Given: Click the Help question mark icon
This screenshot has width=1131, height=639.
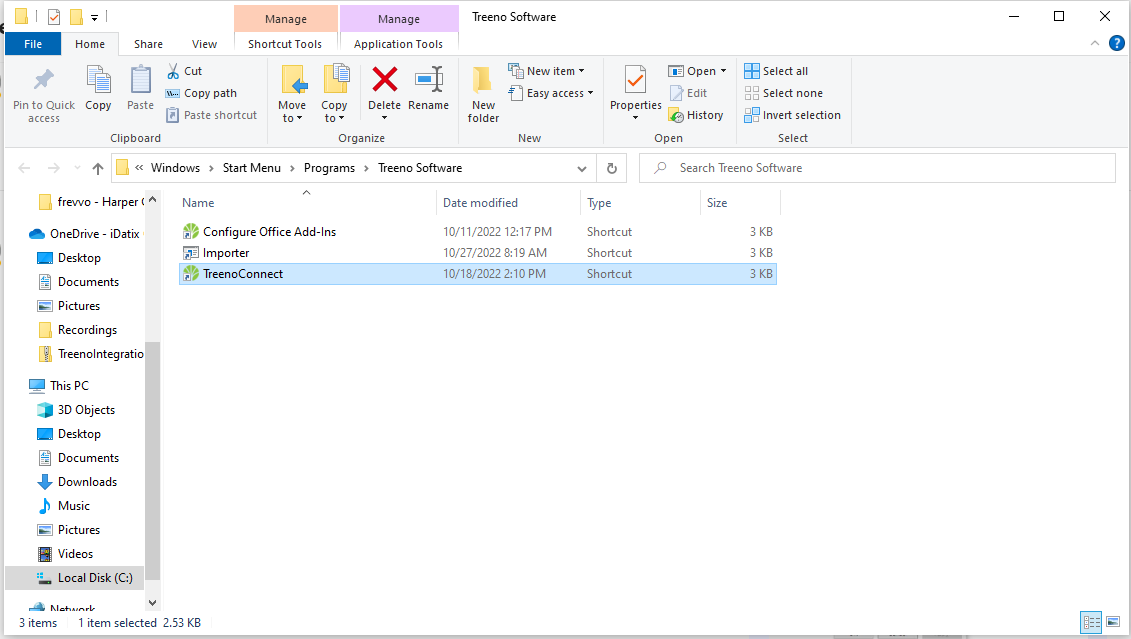Looking at the screenshot, I should (x=1117, y=43).
